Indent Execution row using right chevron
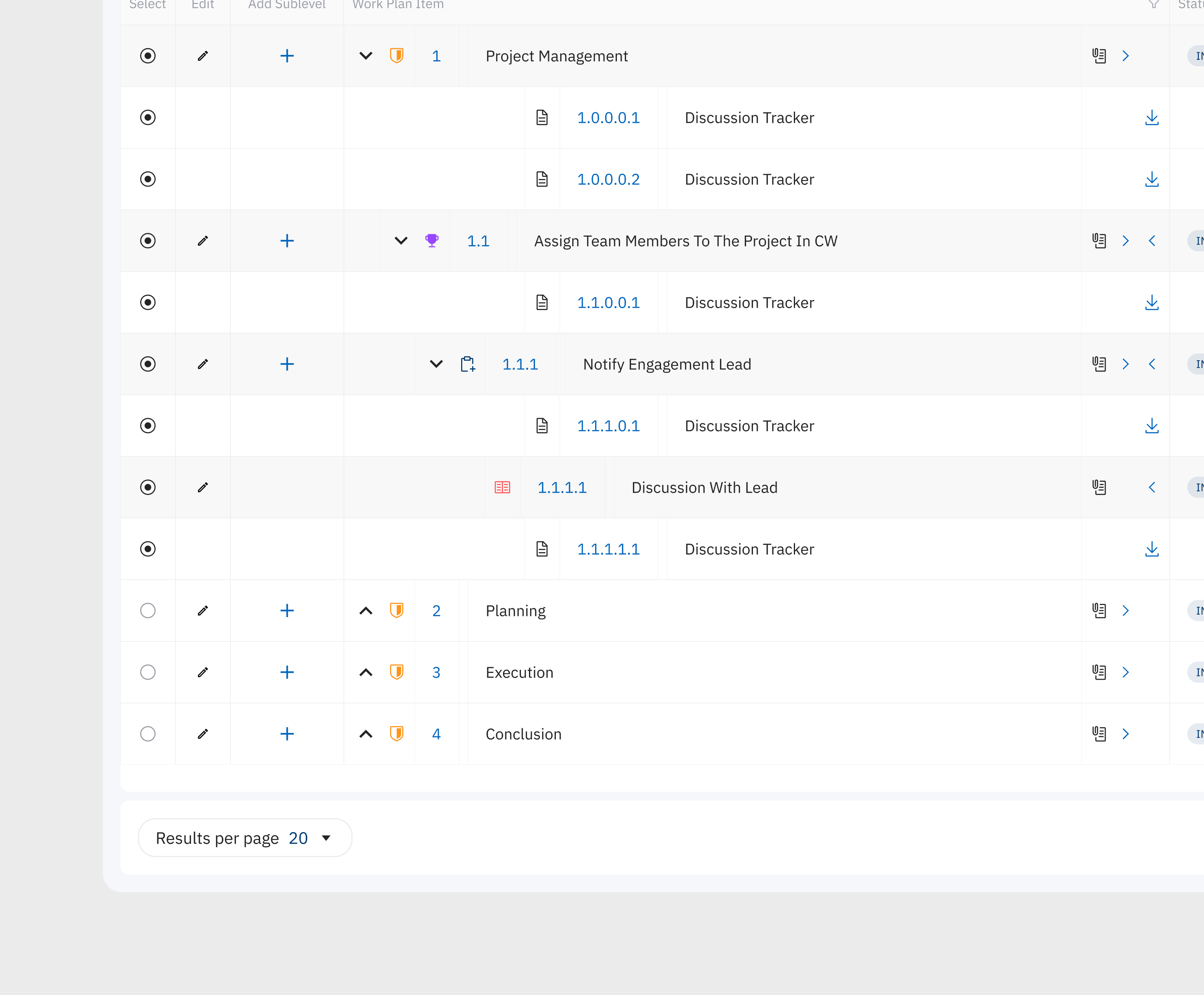The width and height of the screenshot is (1204, 995). pos(1125,672)
